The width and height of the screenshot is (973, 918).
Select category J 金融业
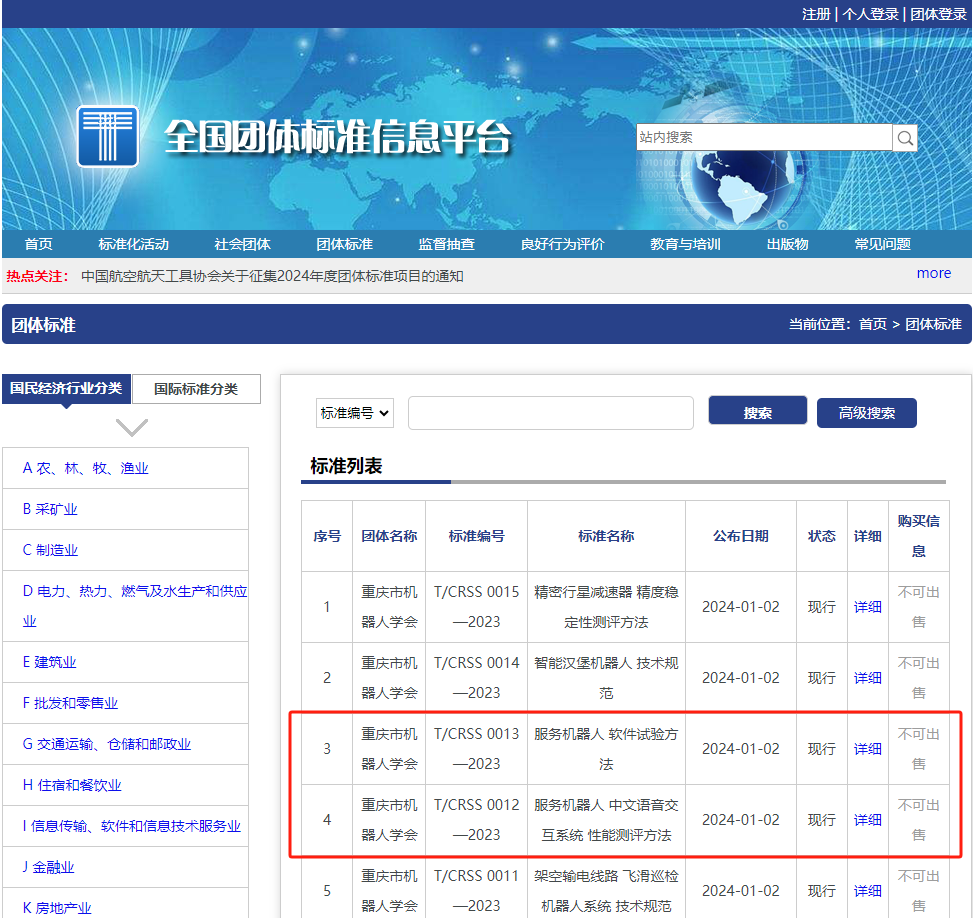tap(48, 867)
